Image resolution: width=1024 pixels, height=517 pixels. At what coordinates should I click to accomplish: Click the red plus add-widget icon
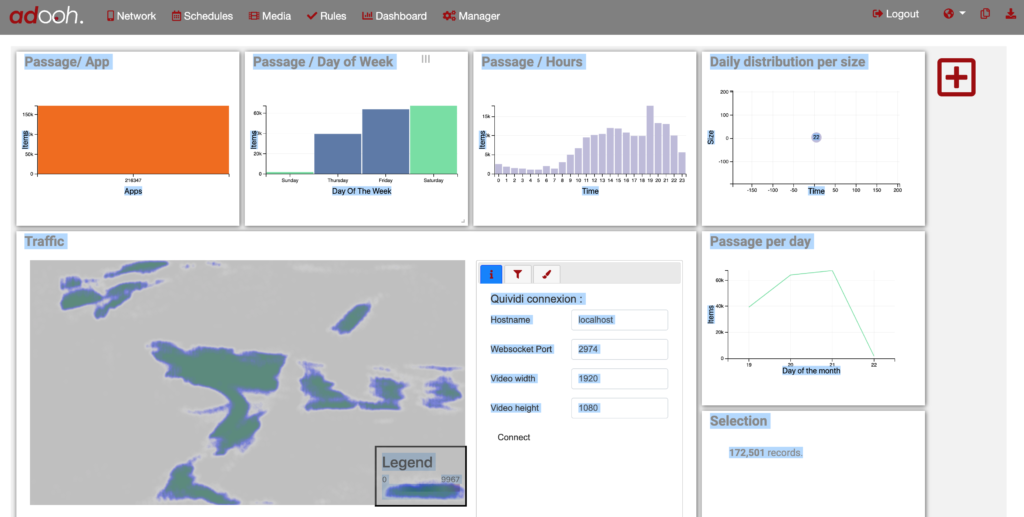(x=956, y=78)
